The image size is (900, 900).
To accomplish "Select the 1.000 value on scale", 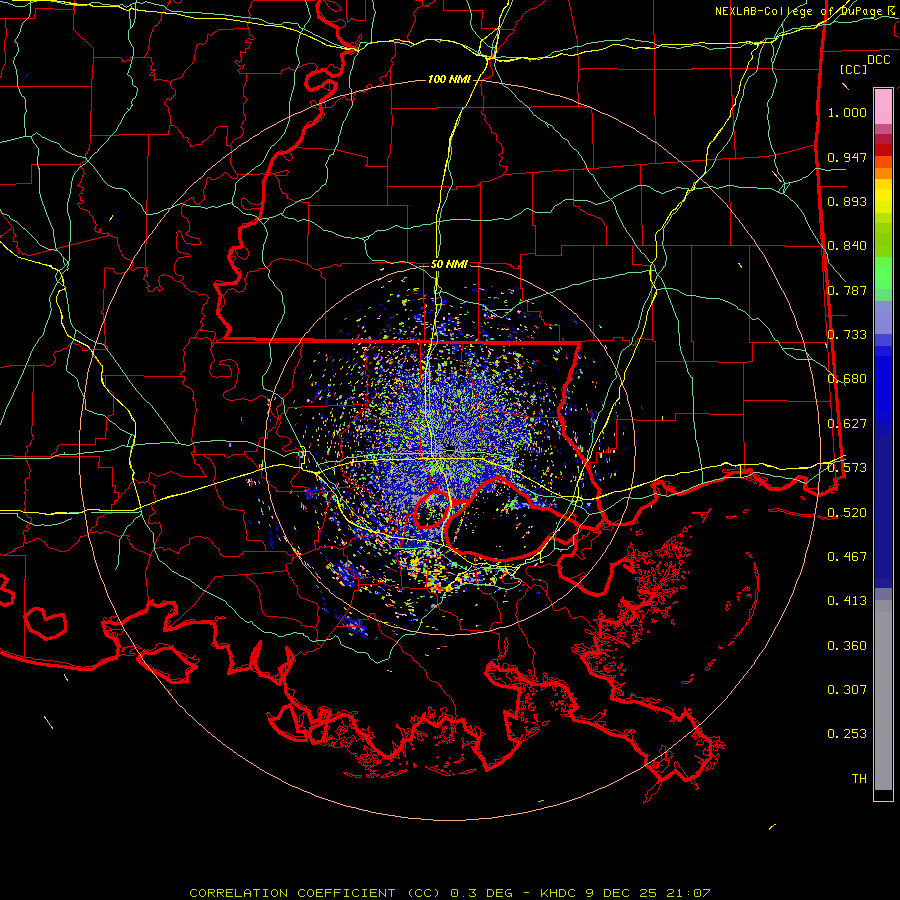I will coord(847,112).
